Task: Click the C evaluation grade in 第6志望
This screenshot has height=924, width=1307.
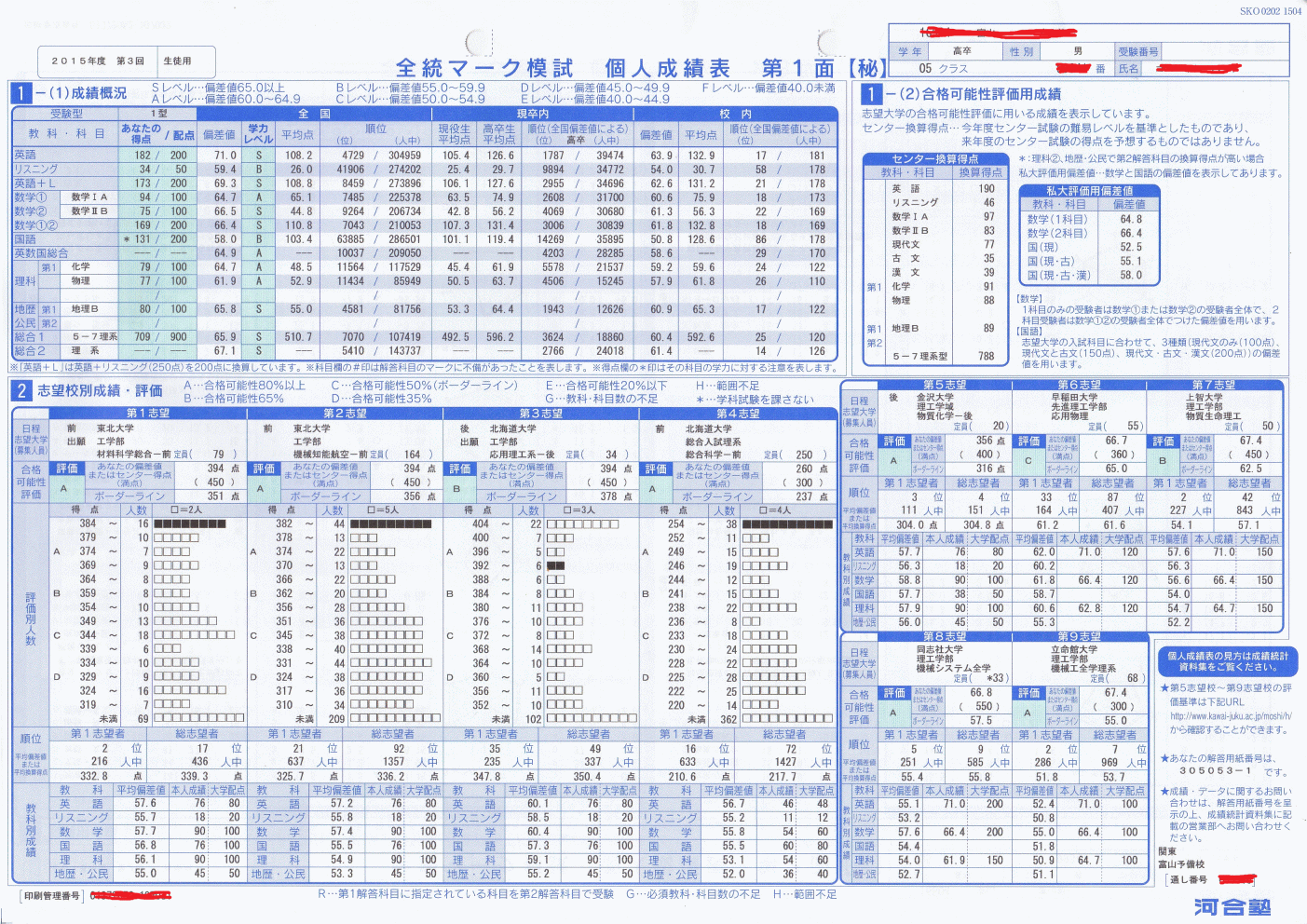Action: tap(1028, 460)
